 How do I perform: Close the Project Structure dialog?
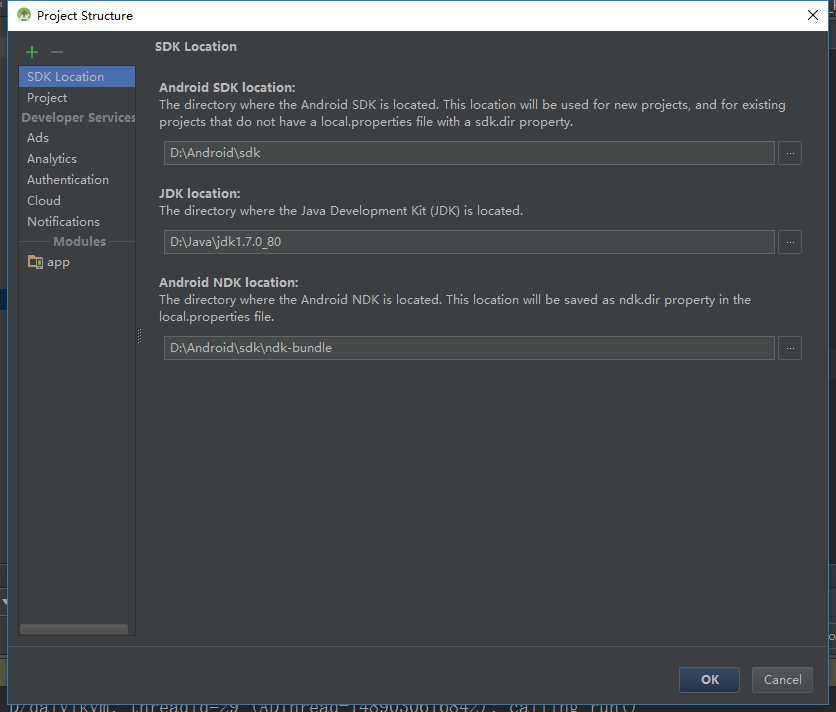[x=813, y=15]
